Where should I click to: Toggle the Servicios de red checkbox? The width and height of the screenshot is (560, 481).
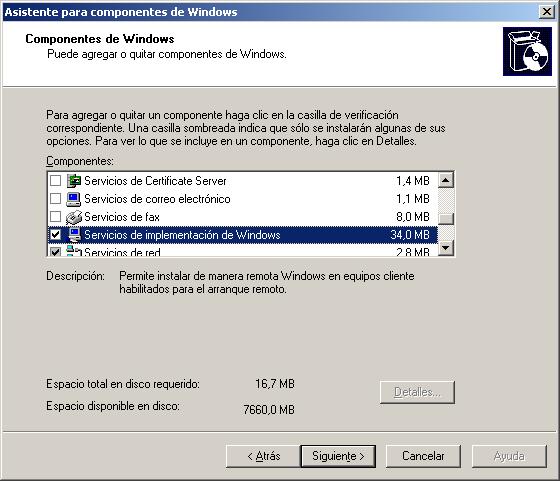pyautogui.click(x=55, y=251)
